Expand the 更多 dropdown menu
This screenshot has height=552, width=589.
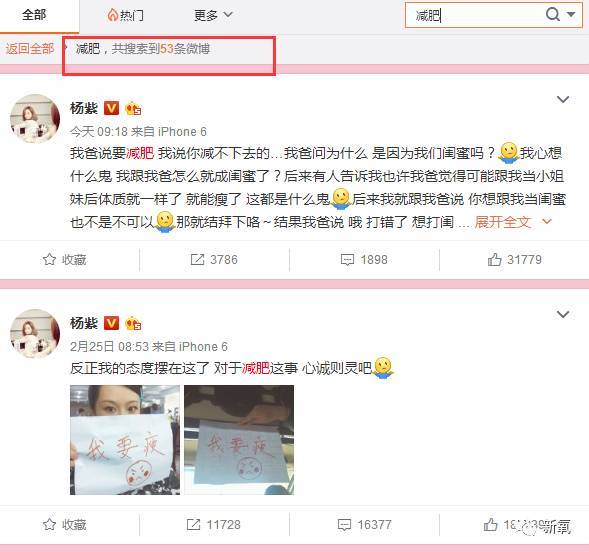point(213,15)
